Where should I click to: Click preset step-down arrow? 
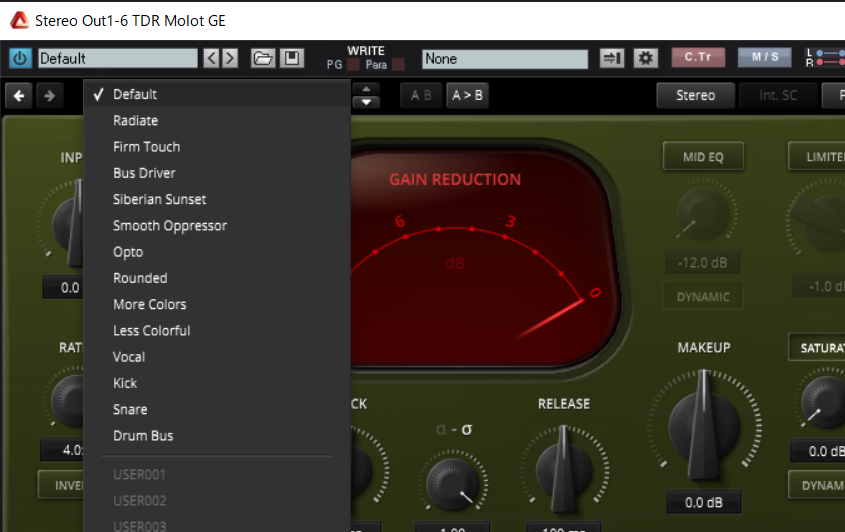pos(366,102)
